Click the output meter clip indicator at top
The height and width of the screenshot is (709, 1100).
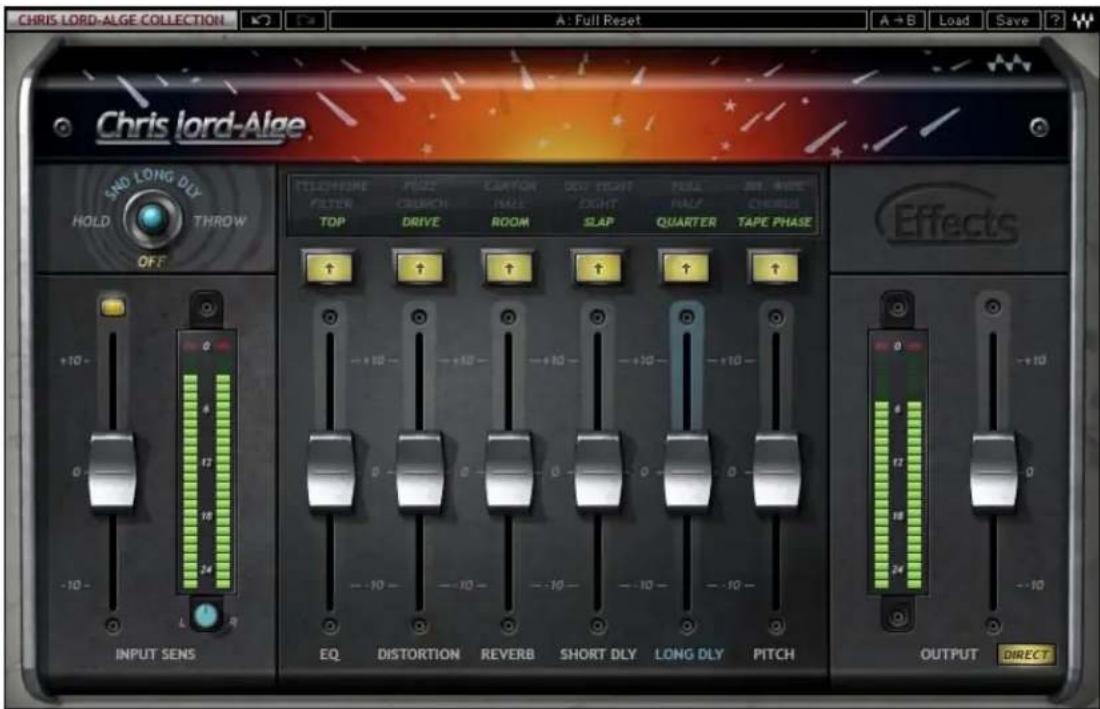pyautogui.click(x=898, y=346)
